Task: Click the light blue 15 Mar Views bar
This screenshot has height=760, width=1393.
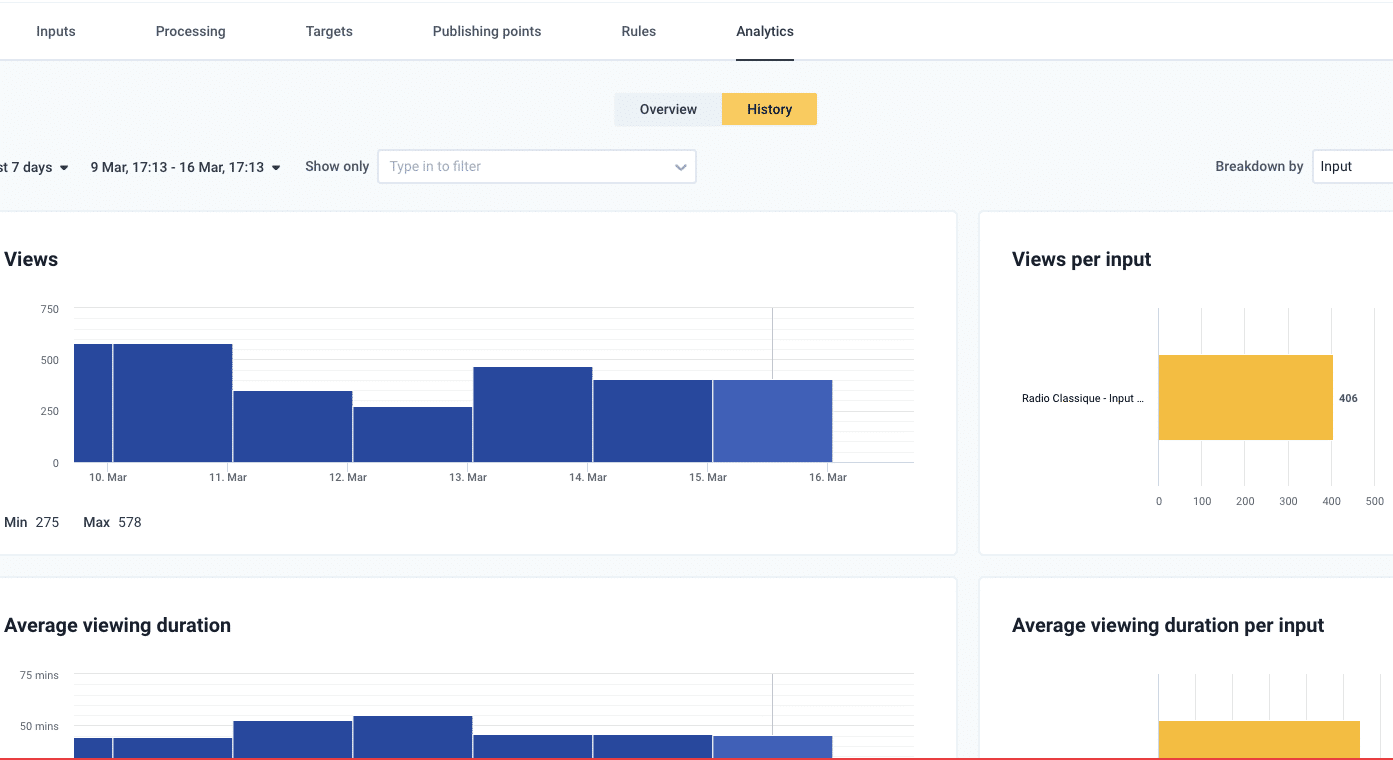Action: click(772, 421)
